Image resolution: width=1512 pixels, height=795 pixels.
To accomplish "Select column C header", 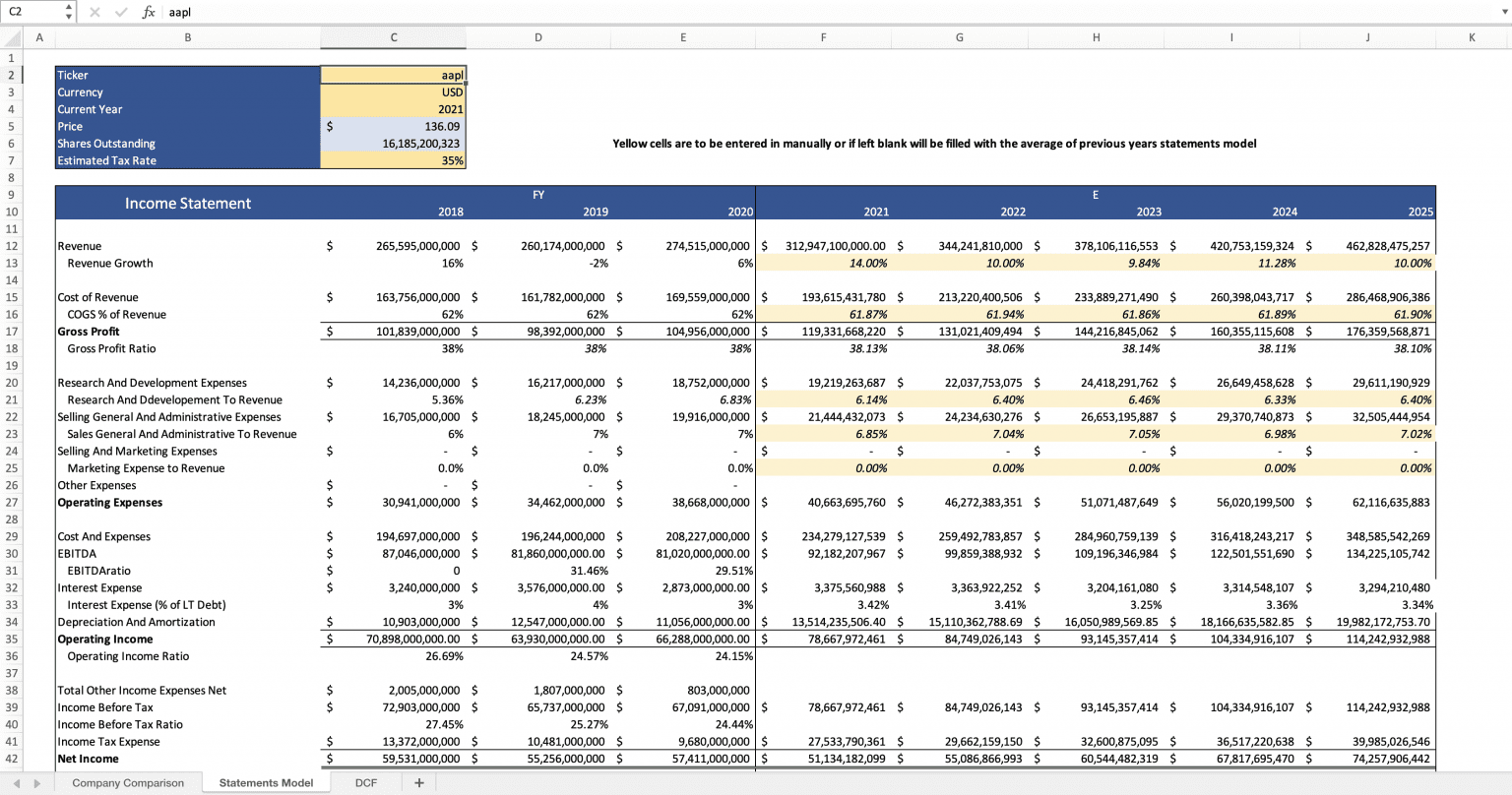I will (393, 37).
